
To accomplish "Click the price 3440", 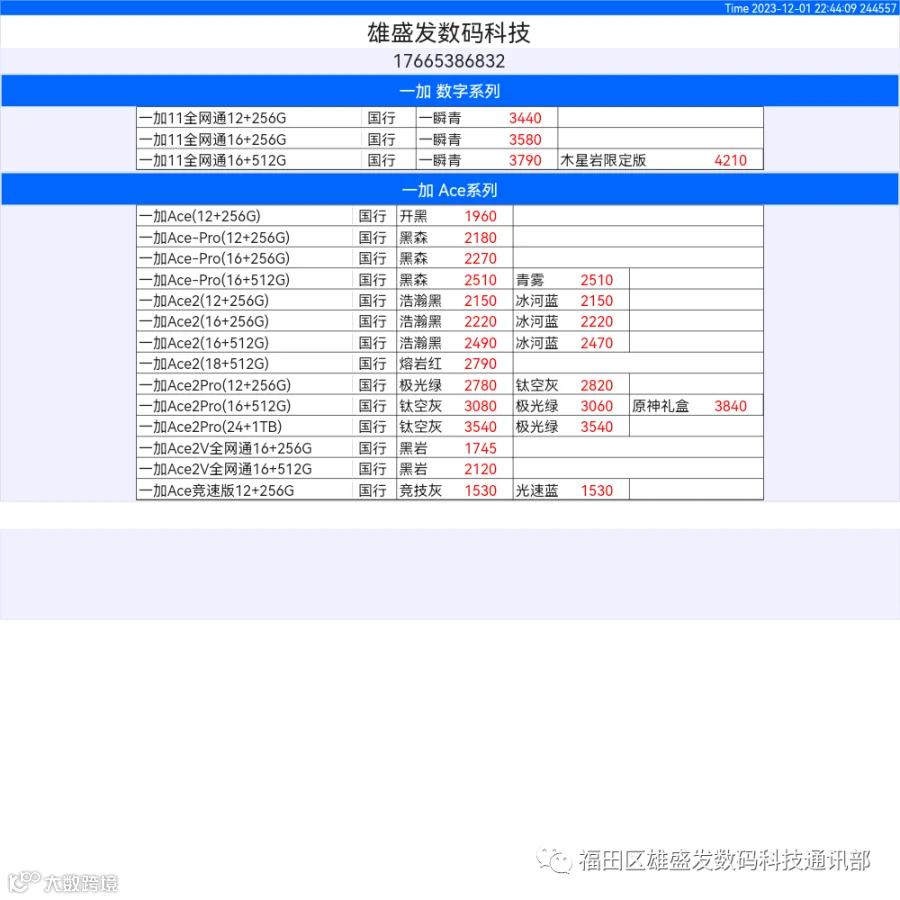I will [x=525, y=118].
